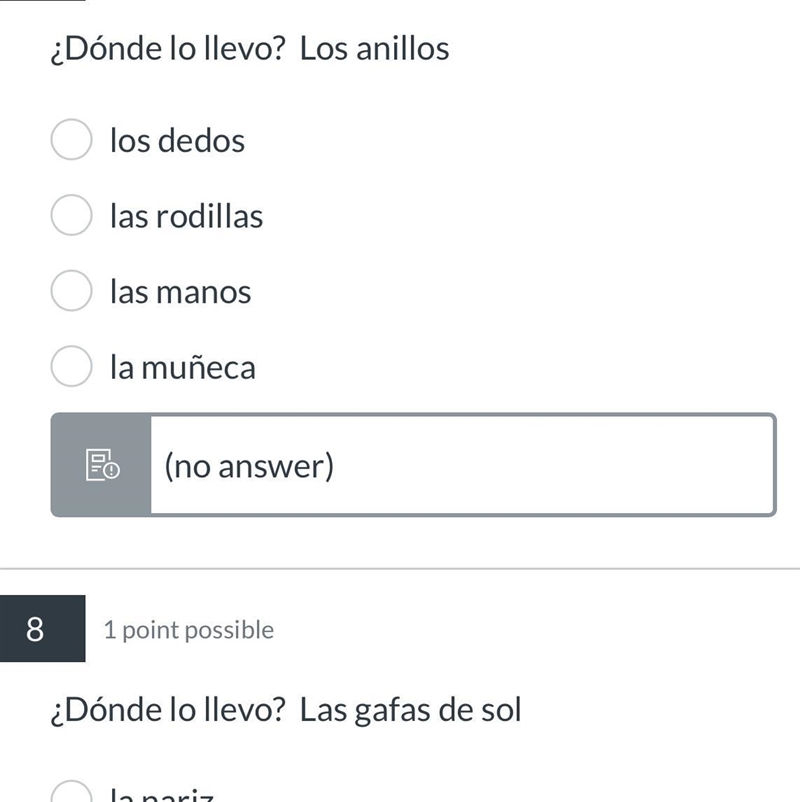Click the "los dedos" answer text
Image resolution: width=800 pixels, height=802 pixels.
[x=177, y=140]
